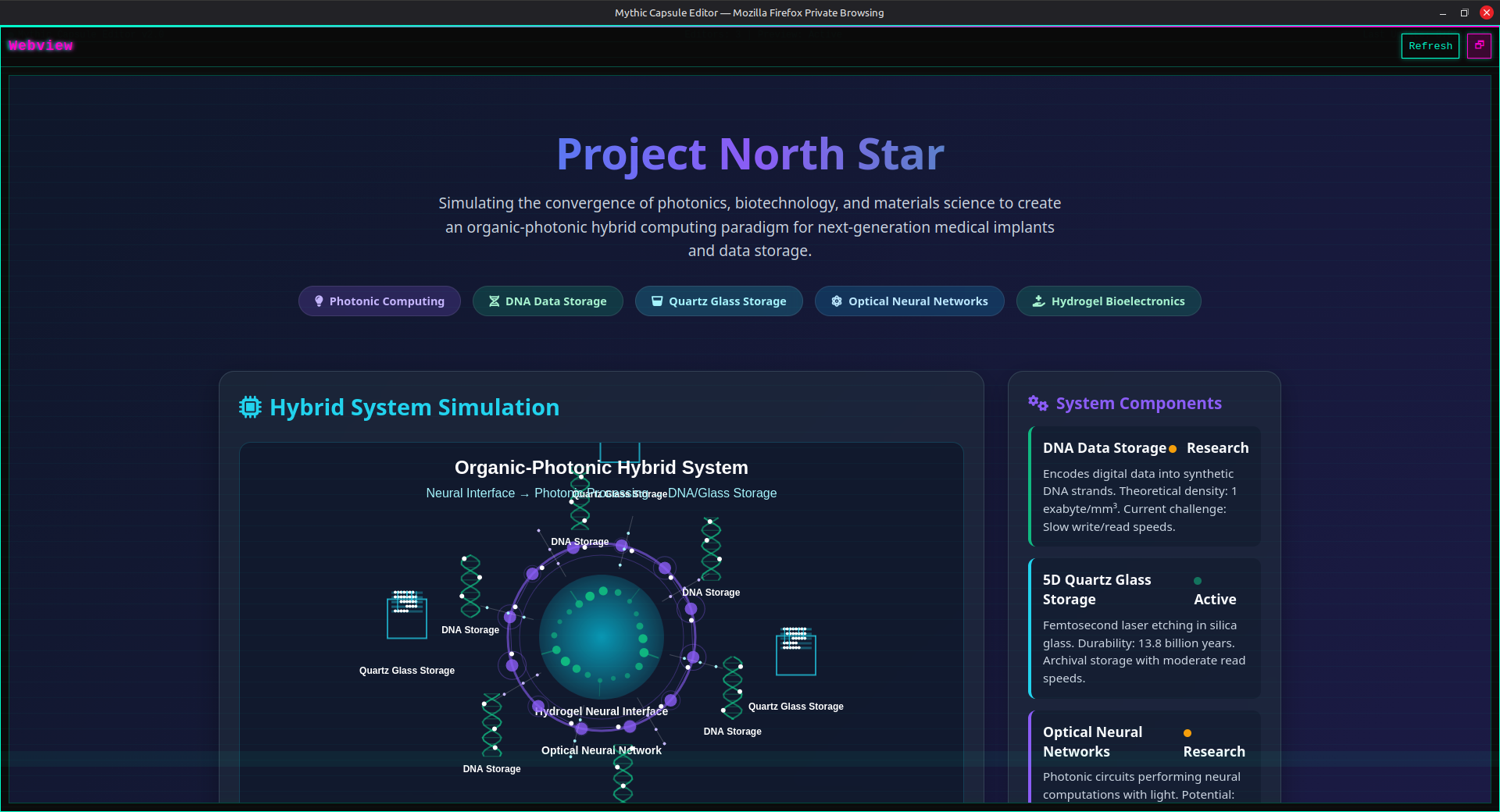1500x812 pixels.
Task: Click the Refresh button
Action: click(x=1430, y=46)
